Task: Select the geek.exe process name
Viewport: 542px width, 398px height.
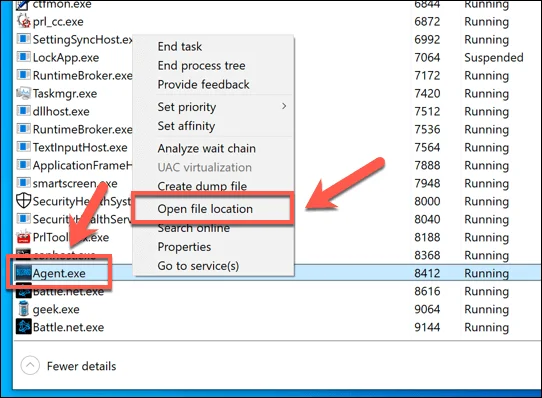Action: click(56, 309)
